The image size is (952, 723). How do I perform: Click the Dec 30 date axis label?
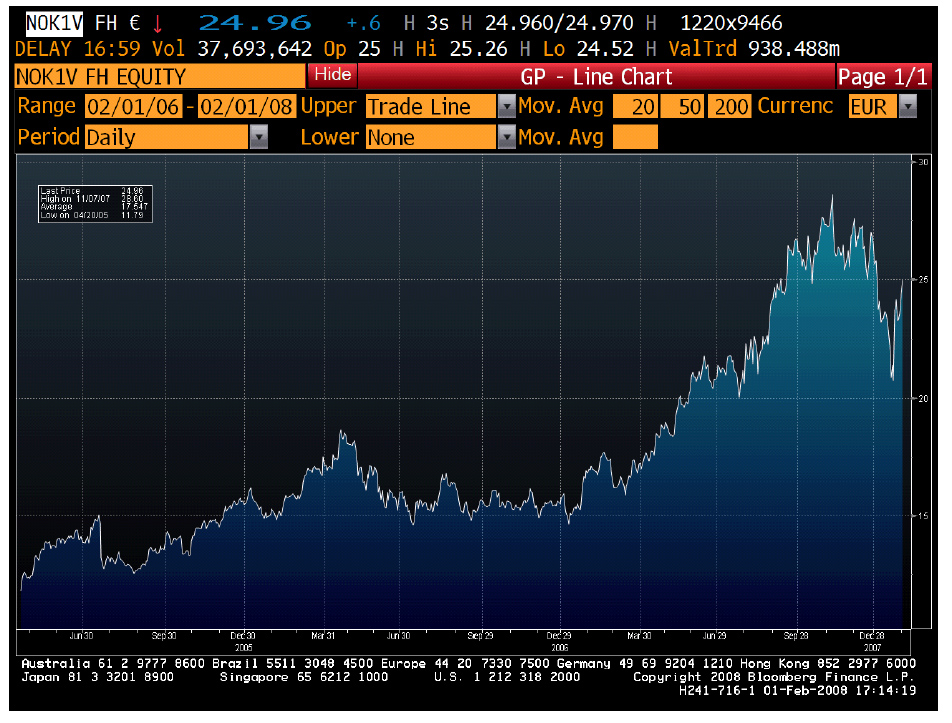pyautogui.click(x=243, y=636)
